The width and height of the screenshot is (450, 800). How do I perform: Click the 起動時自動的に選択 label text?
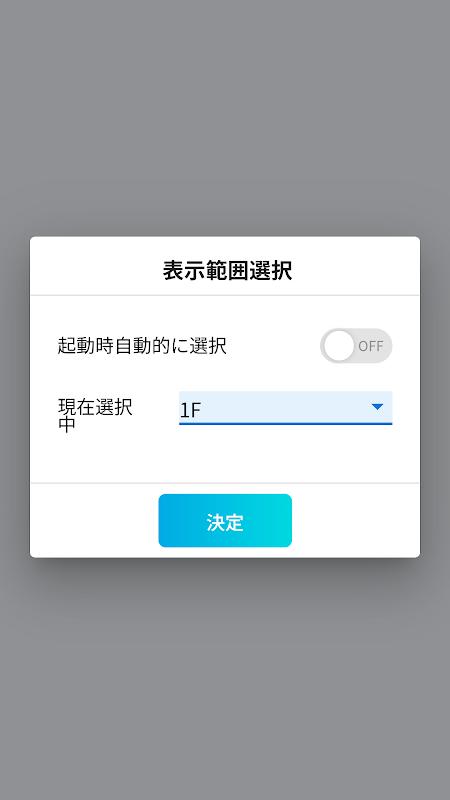142,346
